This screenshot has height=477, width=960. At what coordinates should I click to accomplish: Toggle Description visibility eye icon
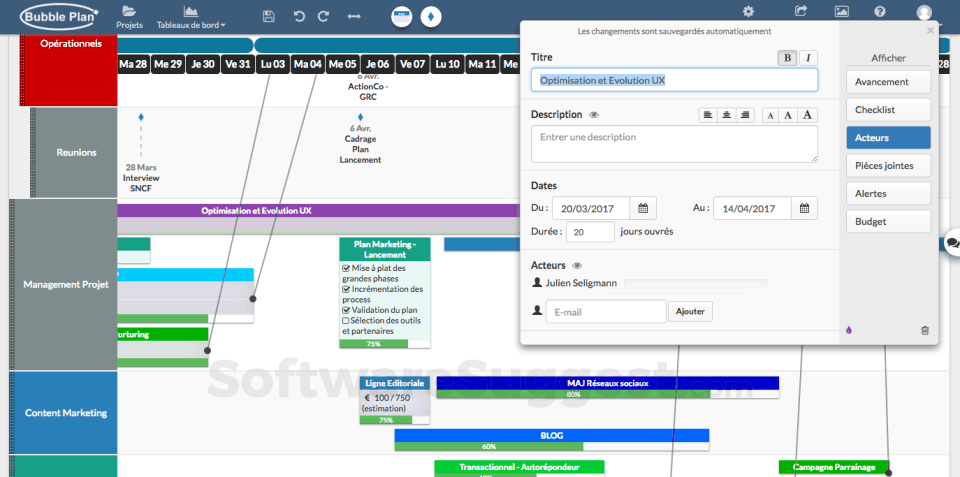point(594,115)
